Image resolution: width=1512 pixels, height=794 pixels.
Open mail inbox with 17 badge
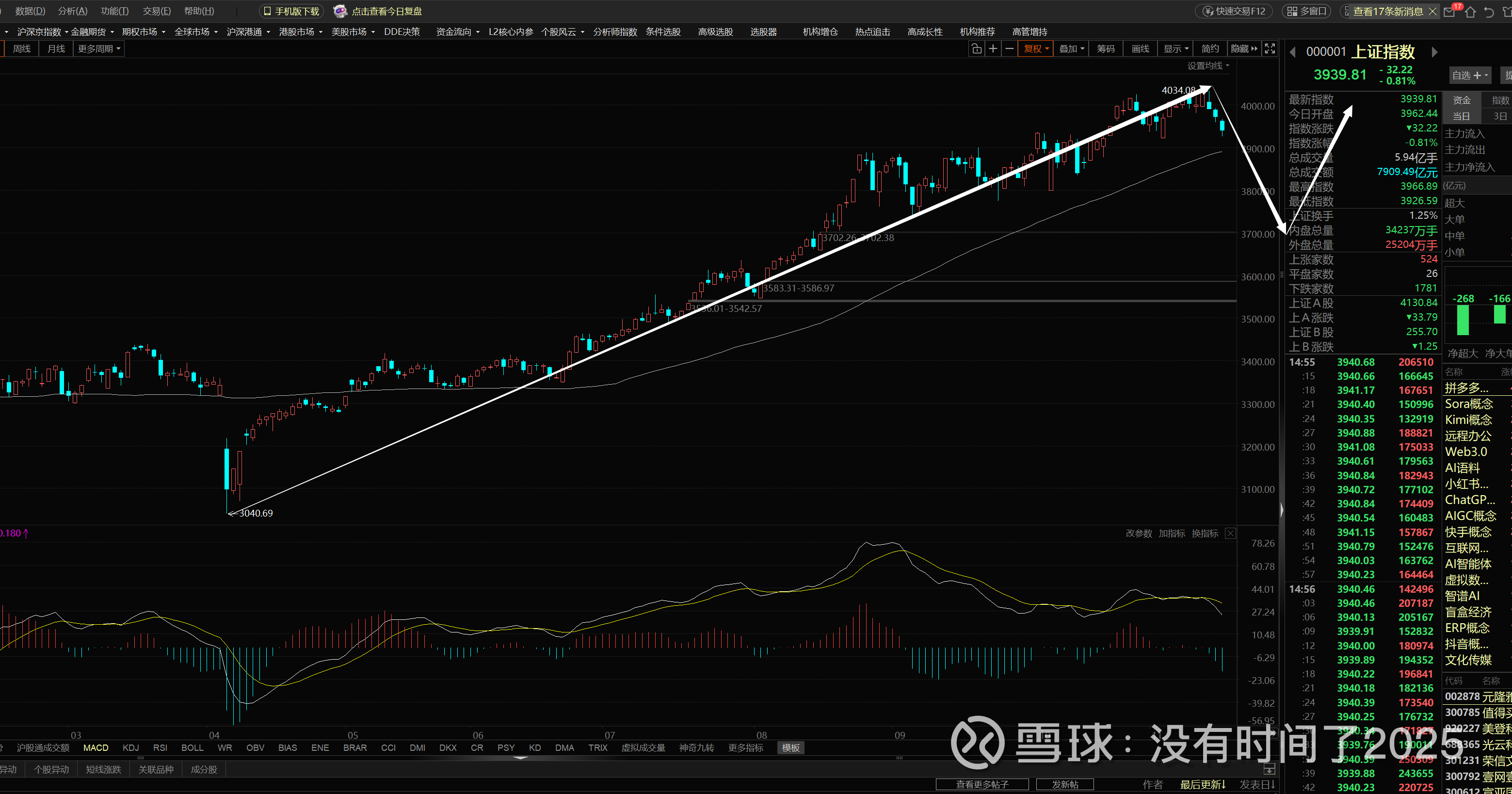1449,11
